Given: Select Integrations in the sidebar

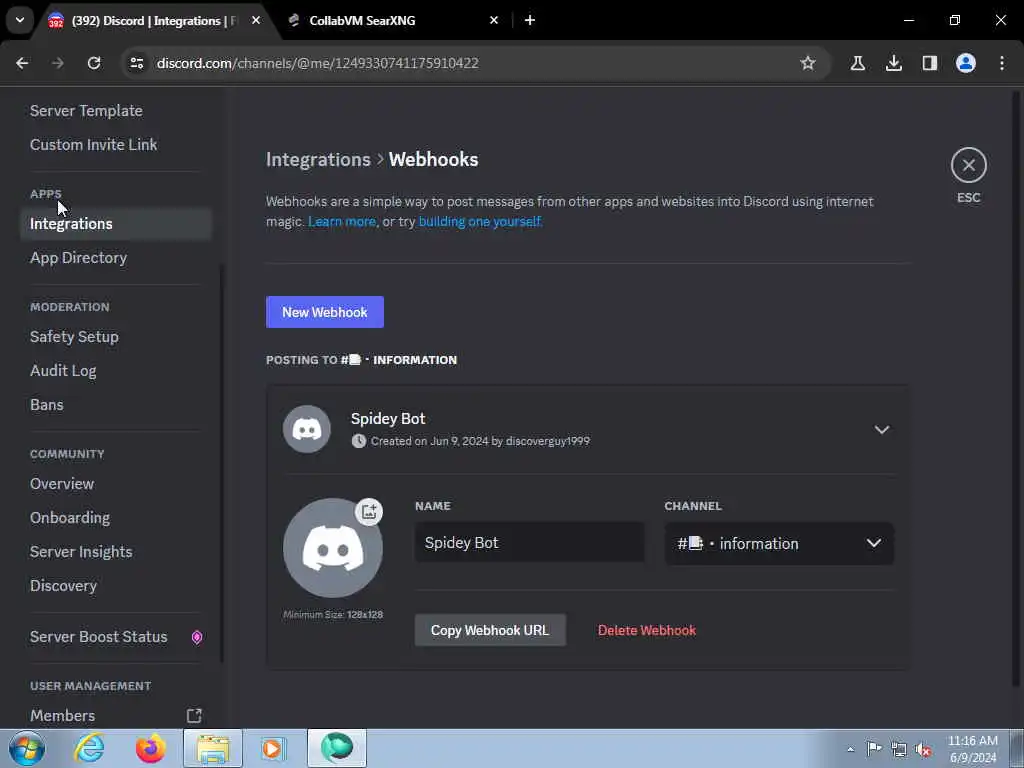Looking at the screenshot, I should (x=116, y=223).
